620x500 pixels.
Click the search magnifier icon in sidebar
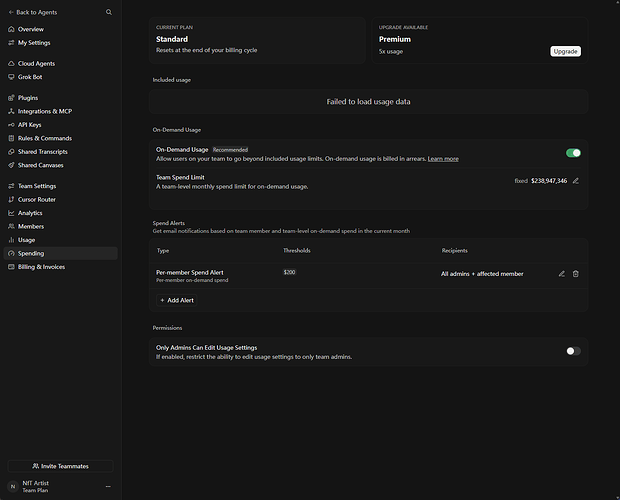[x=109, y=12]
